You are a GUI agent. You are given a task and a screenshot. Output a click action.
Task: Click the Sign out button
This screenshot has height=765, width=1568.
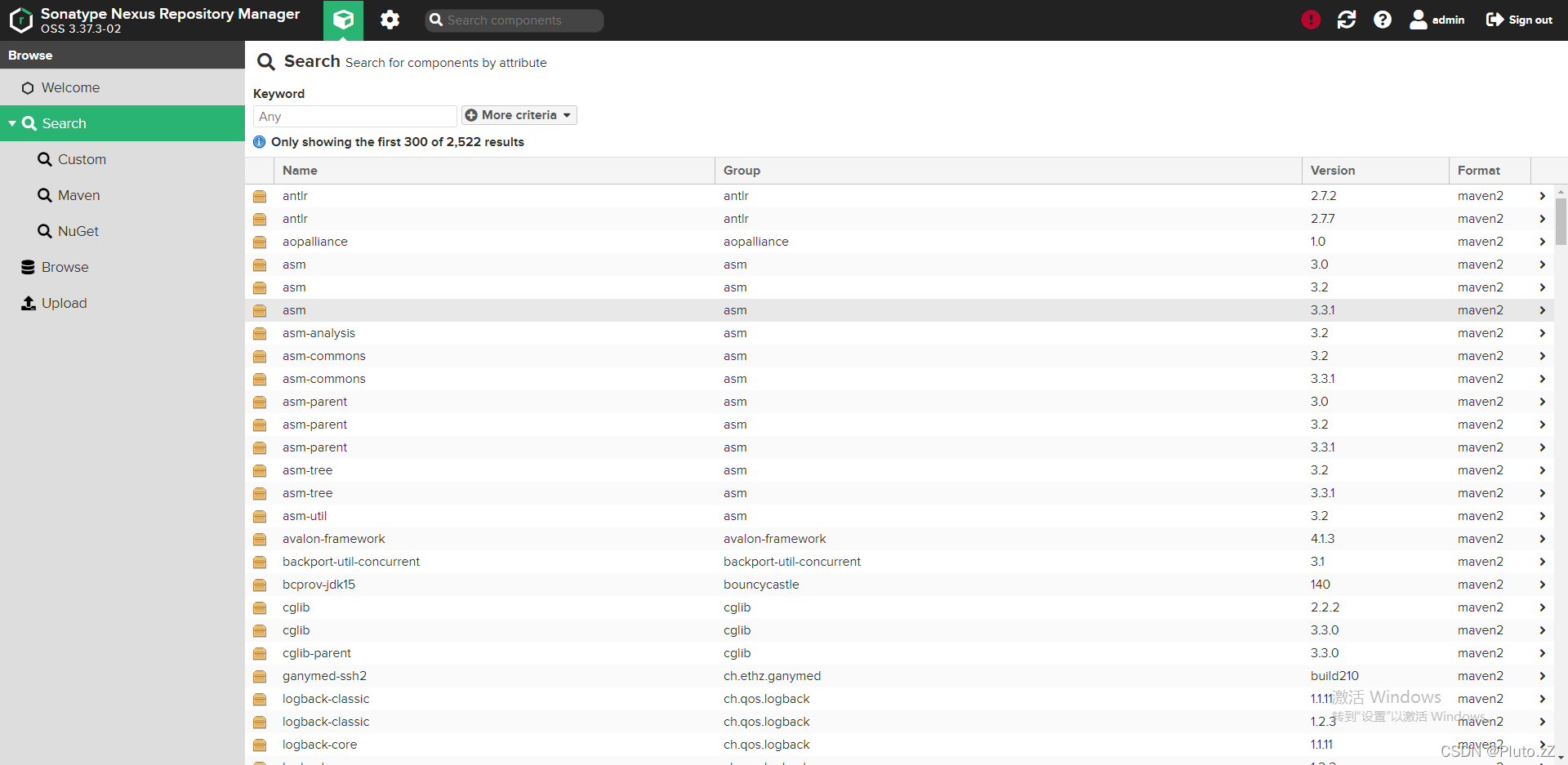[x=1519, y=20]
